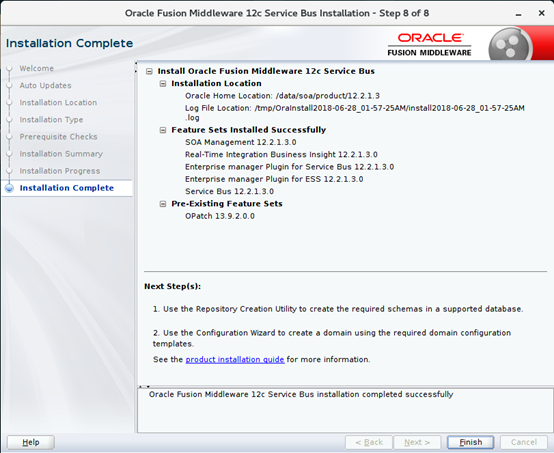
Task: Click the Next Step(s) heading
Action: [x=172, y=286]
